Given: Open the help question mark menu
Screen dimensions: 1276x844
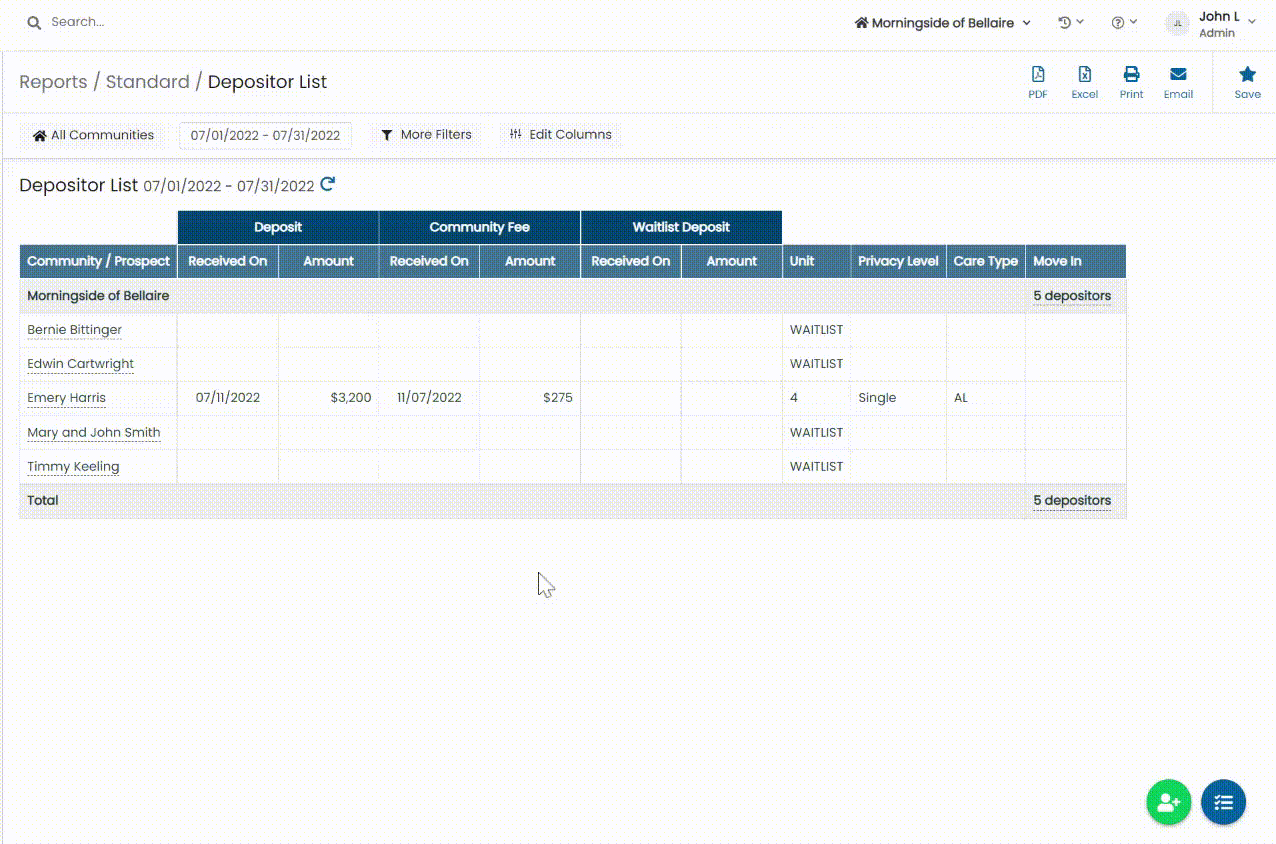Looking at the screenshot, I should pyautogui.click(x=1124, y=22).
